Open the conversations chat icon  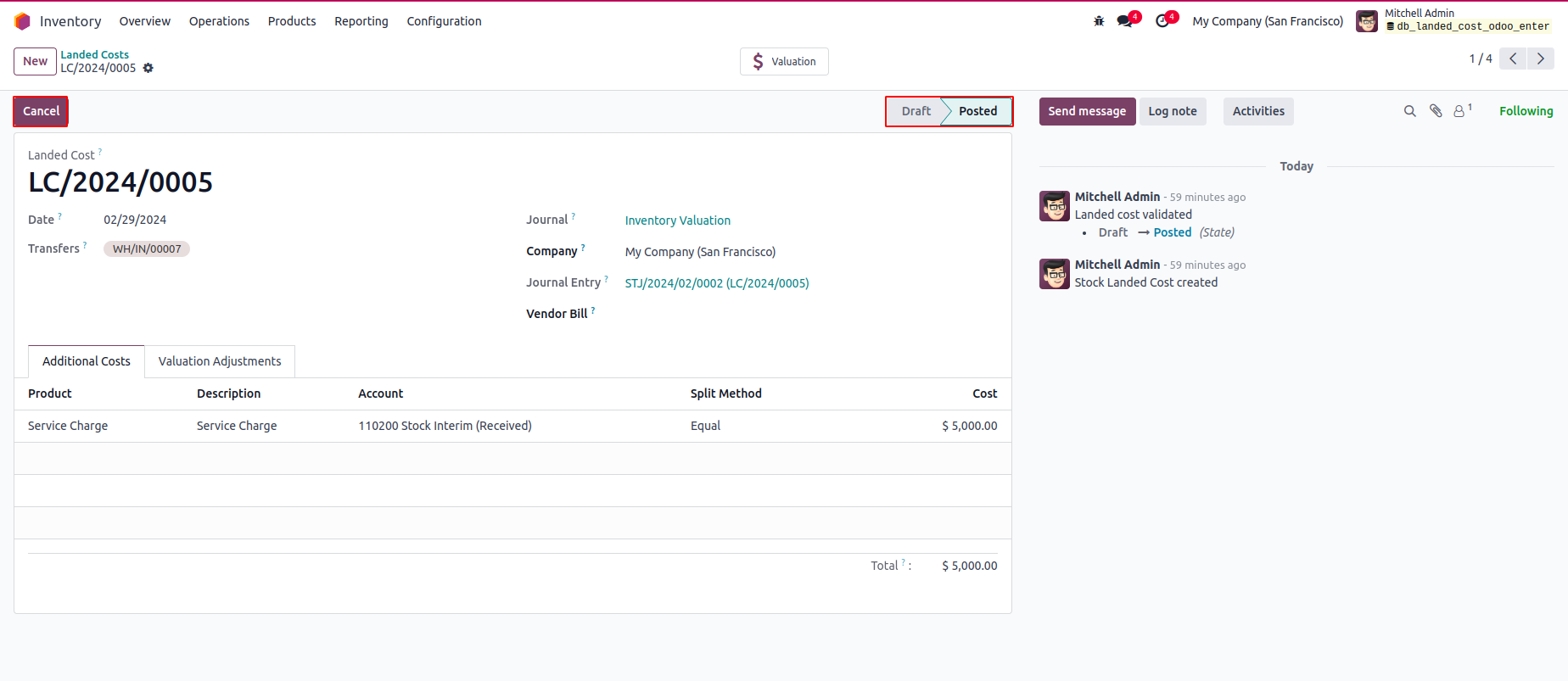(1125, 21)
